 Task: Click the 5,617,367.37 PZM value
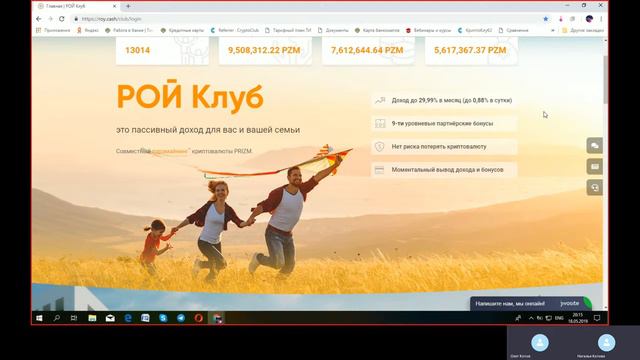(x=470, y=50)
